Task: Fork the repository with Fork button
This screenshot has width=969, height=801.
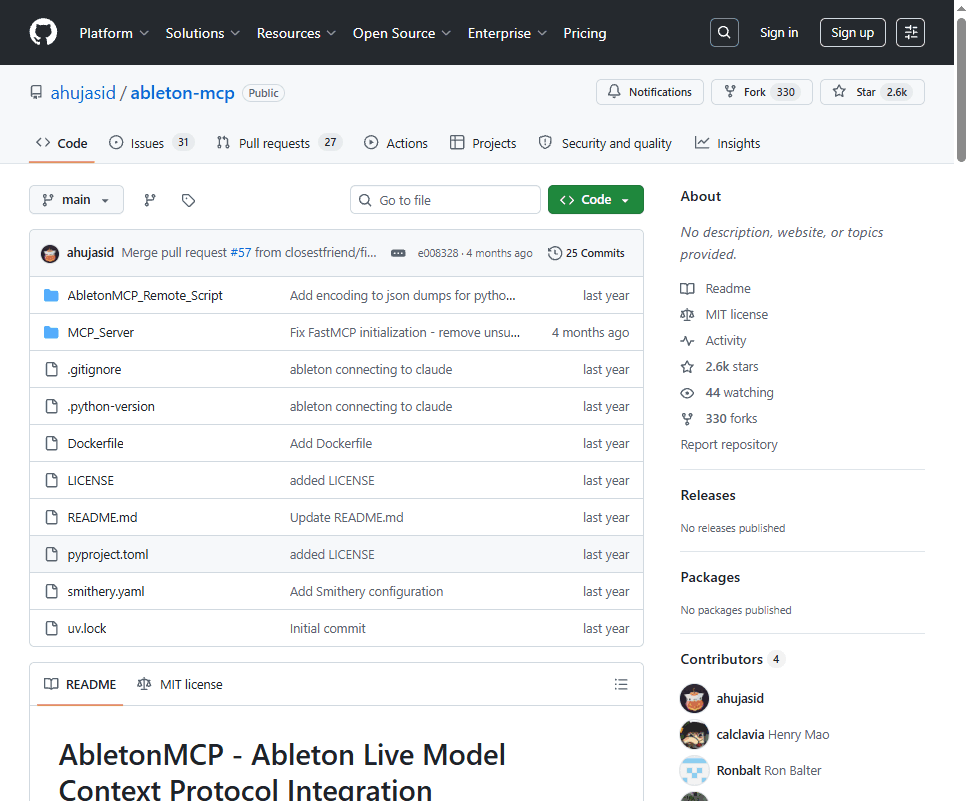Action: coord(761,92)
